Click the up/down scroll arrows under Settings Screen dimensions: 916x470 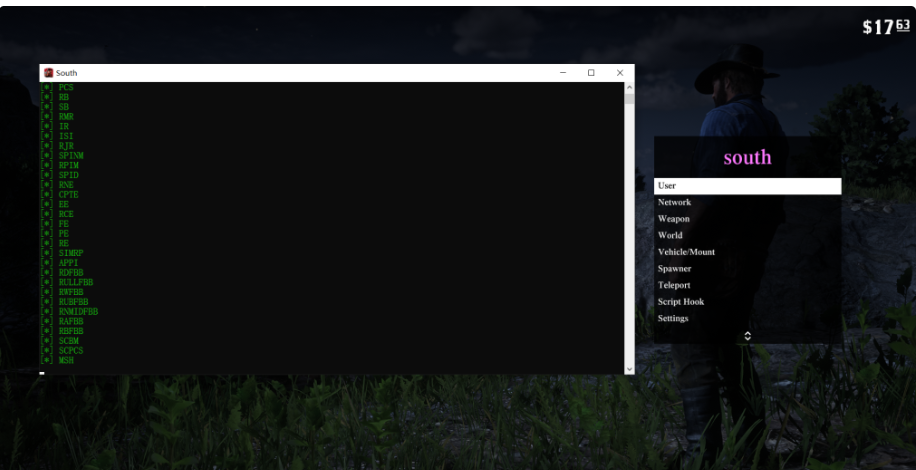coord(747,336)
